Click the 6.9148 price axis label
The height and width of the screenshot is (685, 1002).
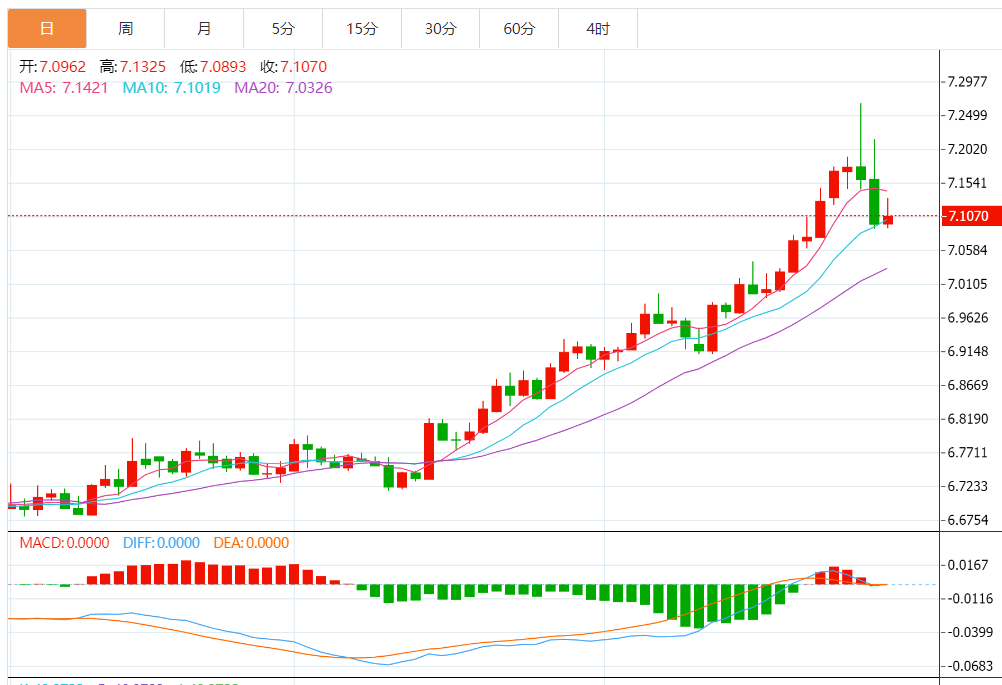967,351
